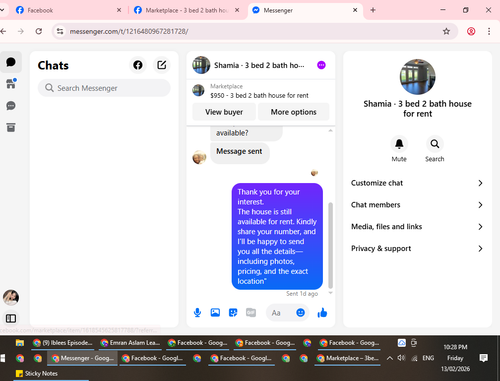Reload the page
500x381 pixels.
[39, 31]
